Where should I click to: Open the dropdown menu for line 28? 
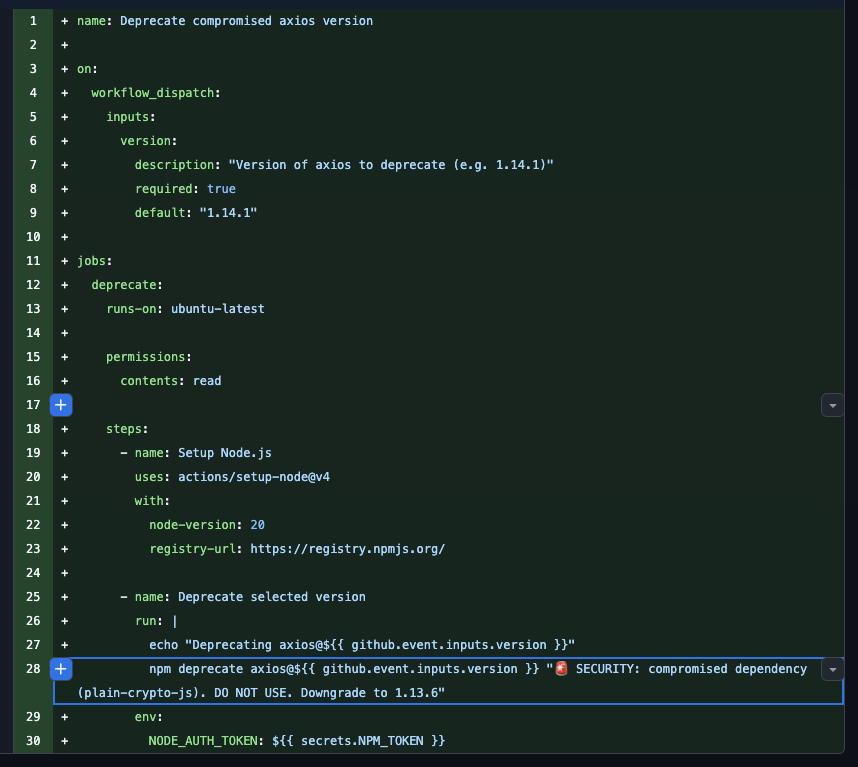tap(832, 669)
